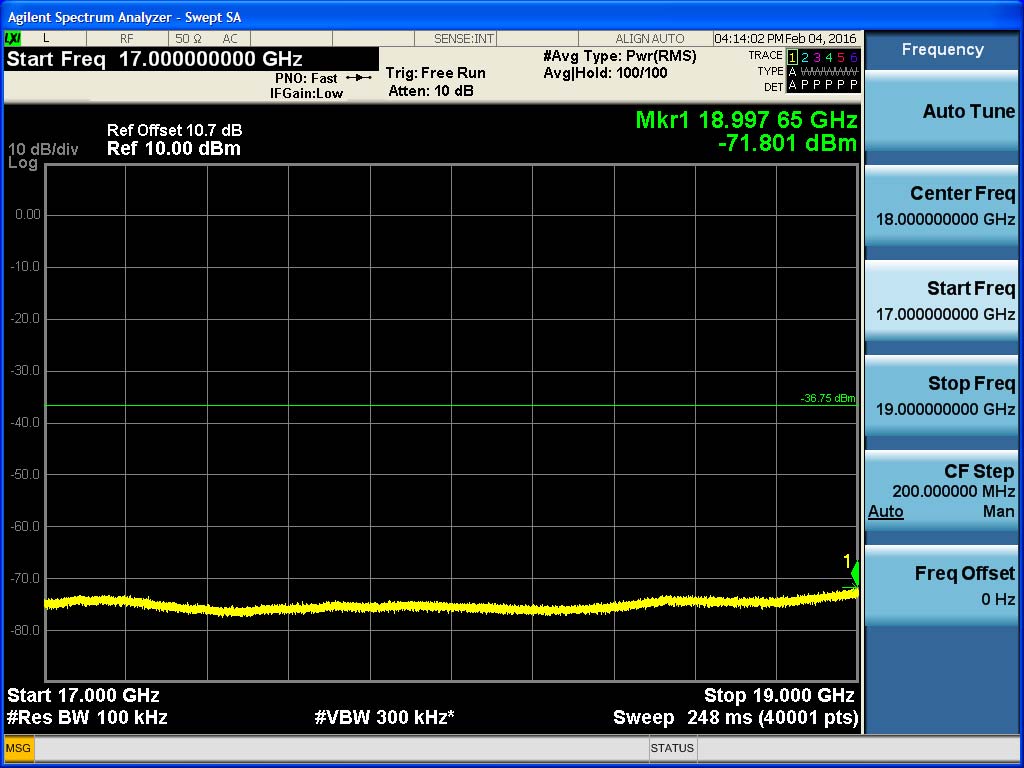The width and height of the screenshot is (1024, 768).
Task: Select trace 2 indicator
Action: (x=805, y=57)
